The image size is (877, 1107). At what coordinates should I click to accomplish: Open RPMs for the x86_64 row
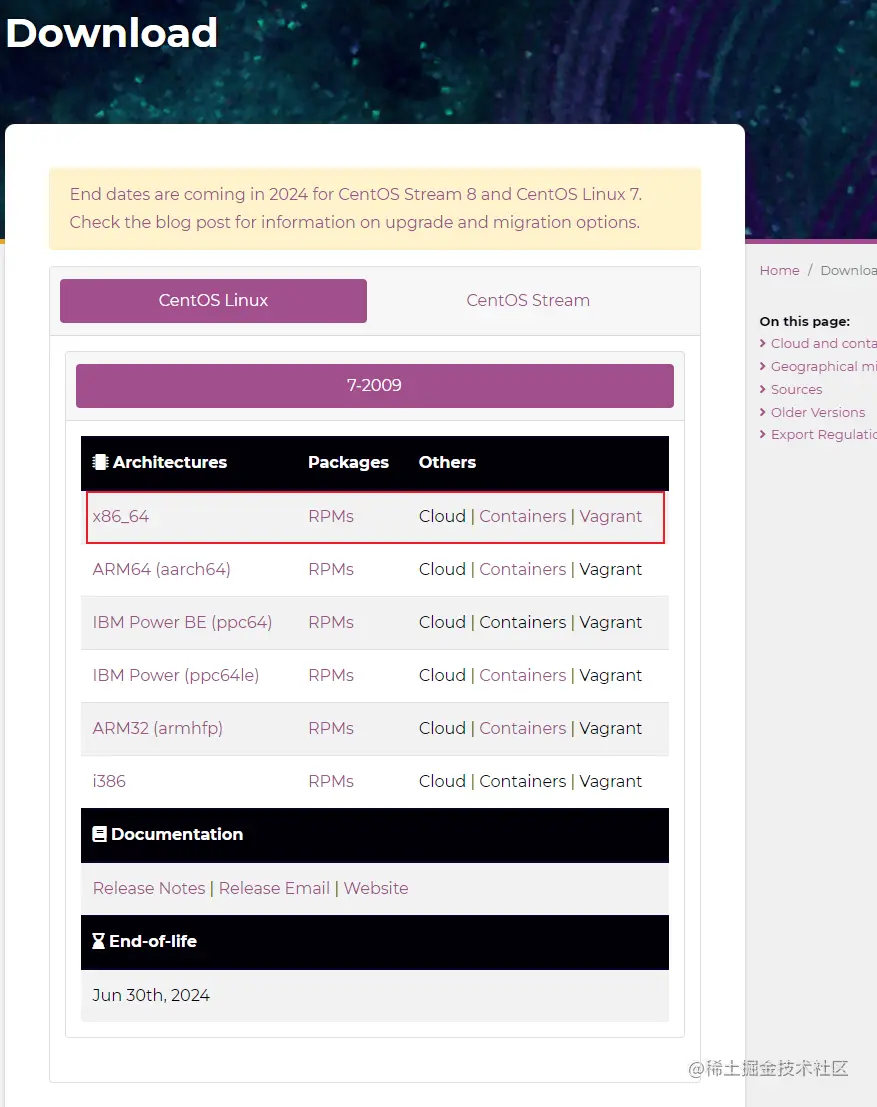(330, 517)
